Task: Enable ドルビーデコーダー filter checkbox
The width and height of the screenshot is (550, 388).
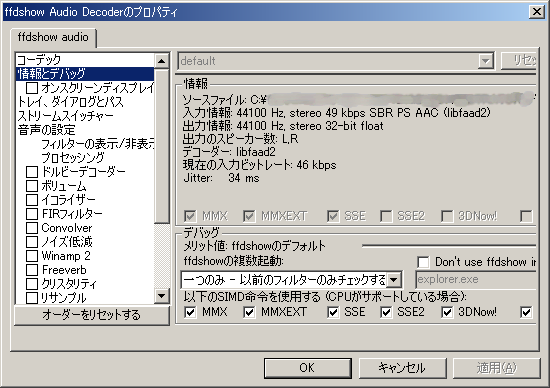Action: click(x=32, y=172)
